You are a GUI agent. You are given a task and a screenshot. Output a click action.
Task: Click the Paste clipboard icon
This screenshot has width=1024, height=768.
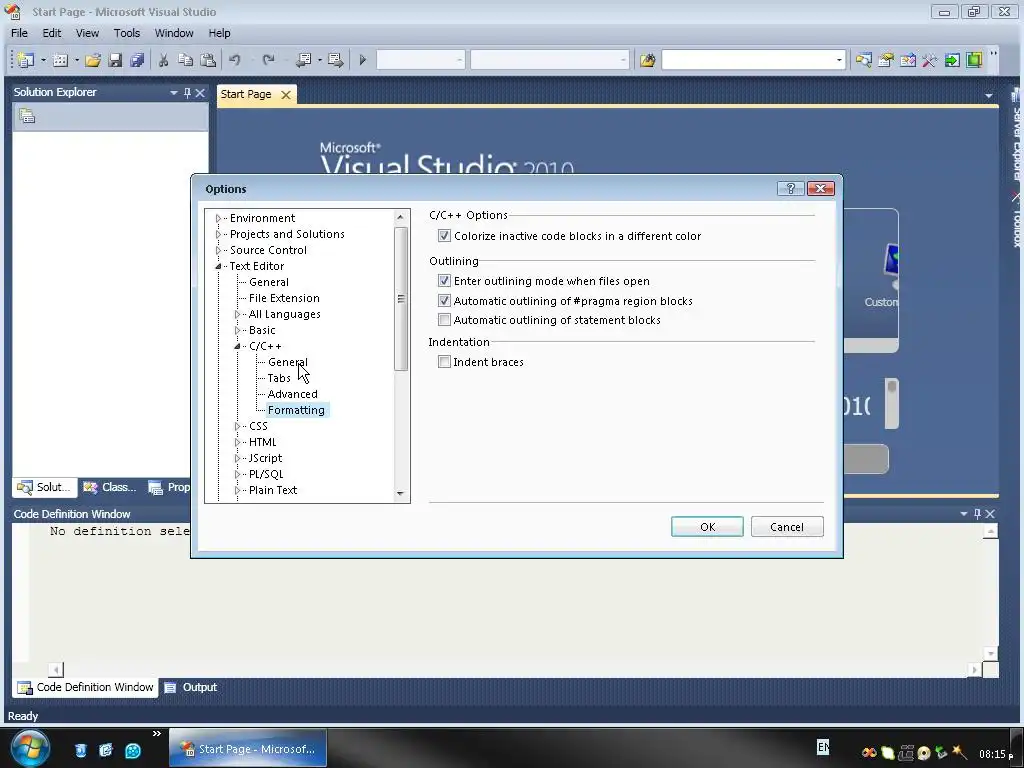click(x=208, y=60)
